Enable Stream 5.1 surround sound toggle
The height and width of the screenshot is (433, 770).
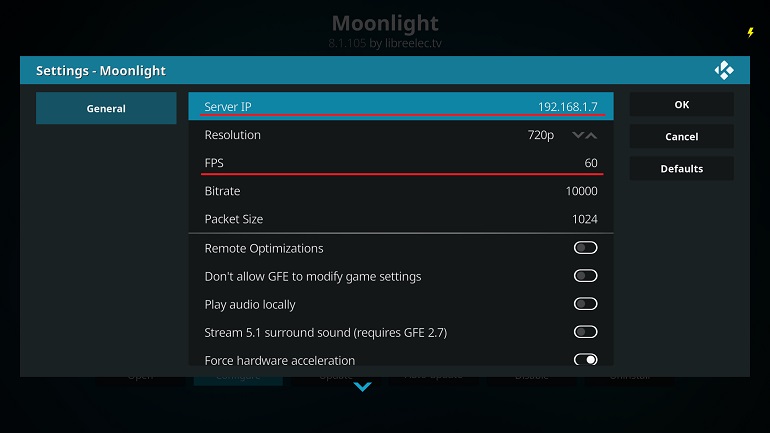[585, 332]
